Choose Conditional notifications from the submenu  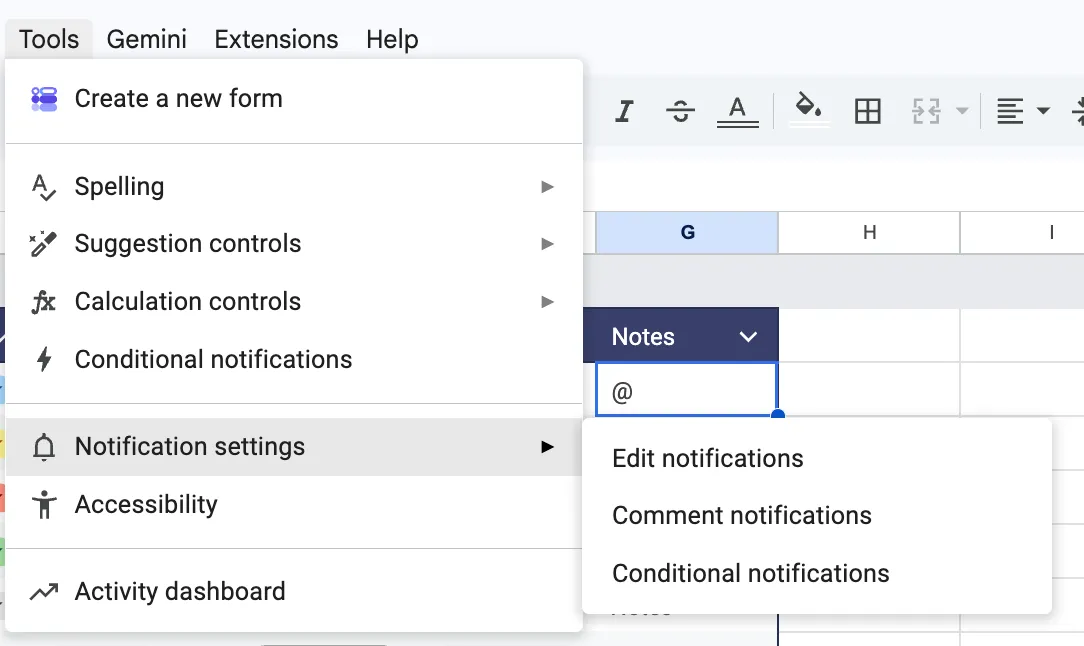click(817, 573)
